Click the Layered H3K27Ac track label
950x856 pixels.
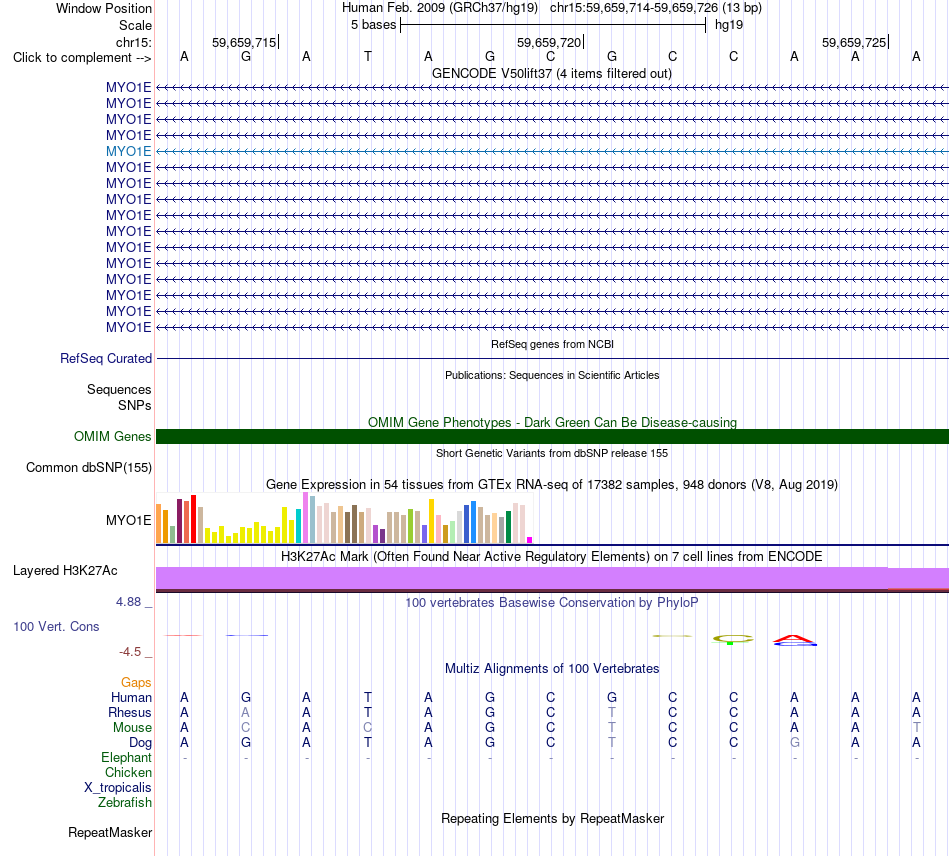coord(65,571)
